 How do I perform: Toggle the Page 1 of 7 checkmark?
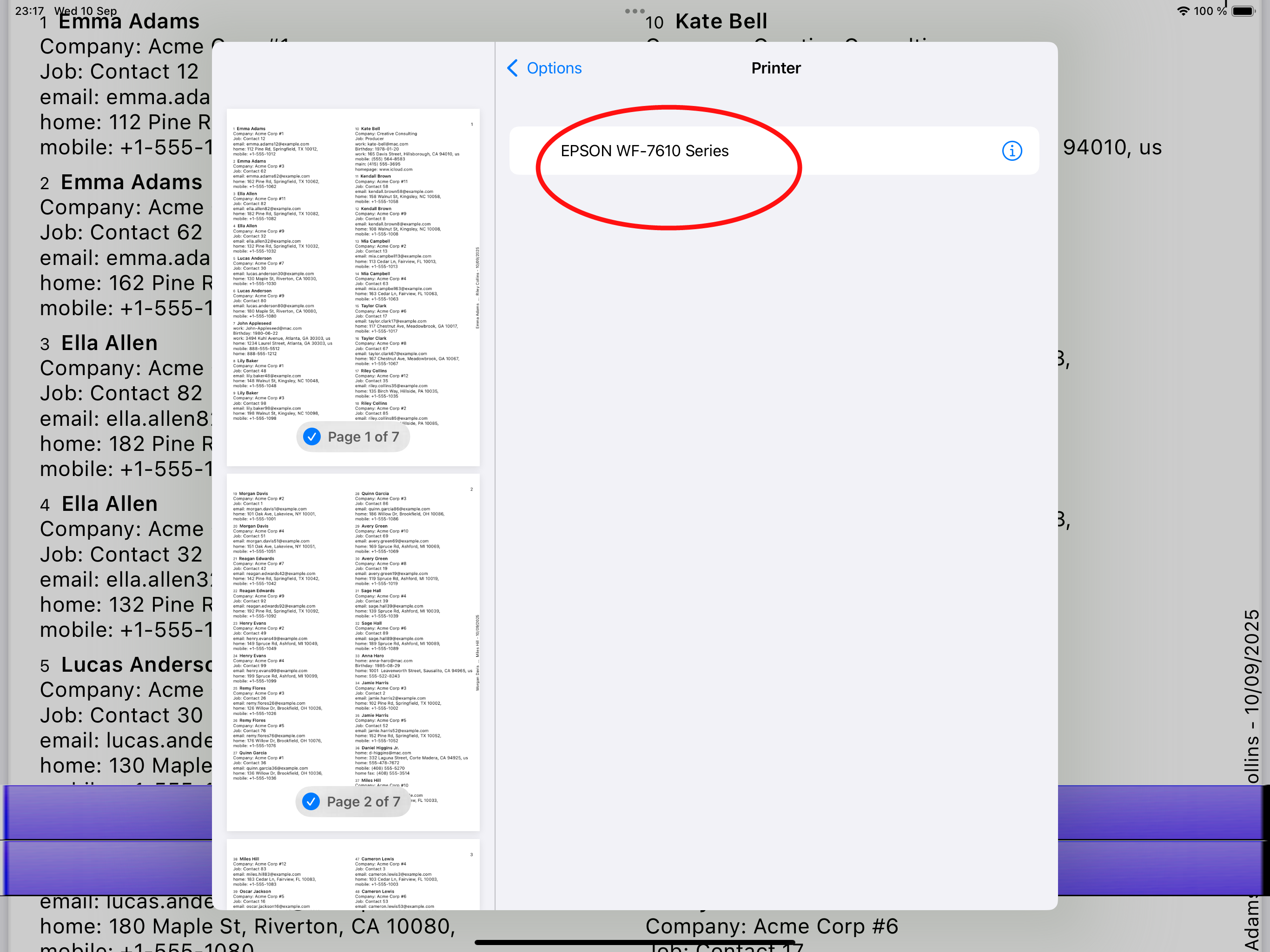(x=312, y=437)
